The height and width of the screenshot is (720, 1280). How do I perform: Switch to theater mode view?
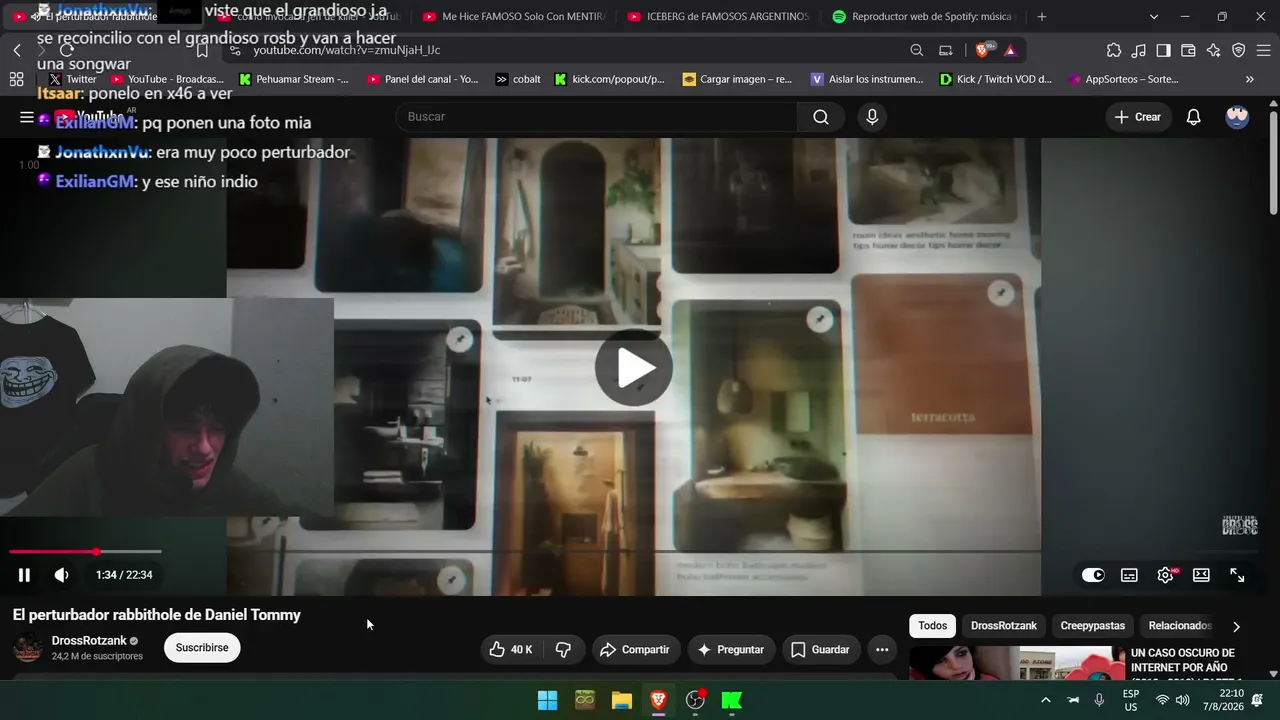(1201, 575)
